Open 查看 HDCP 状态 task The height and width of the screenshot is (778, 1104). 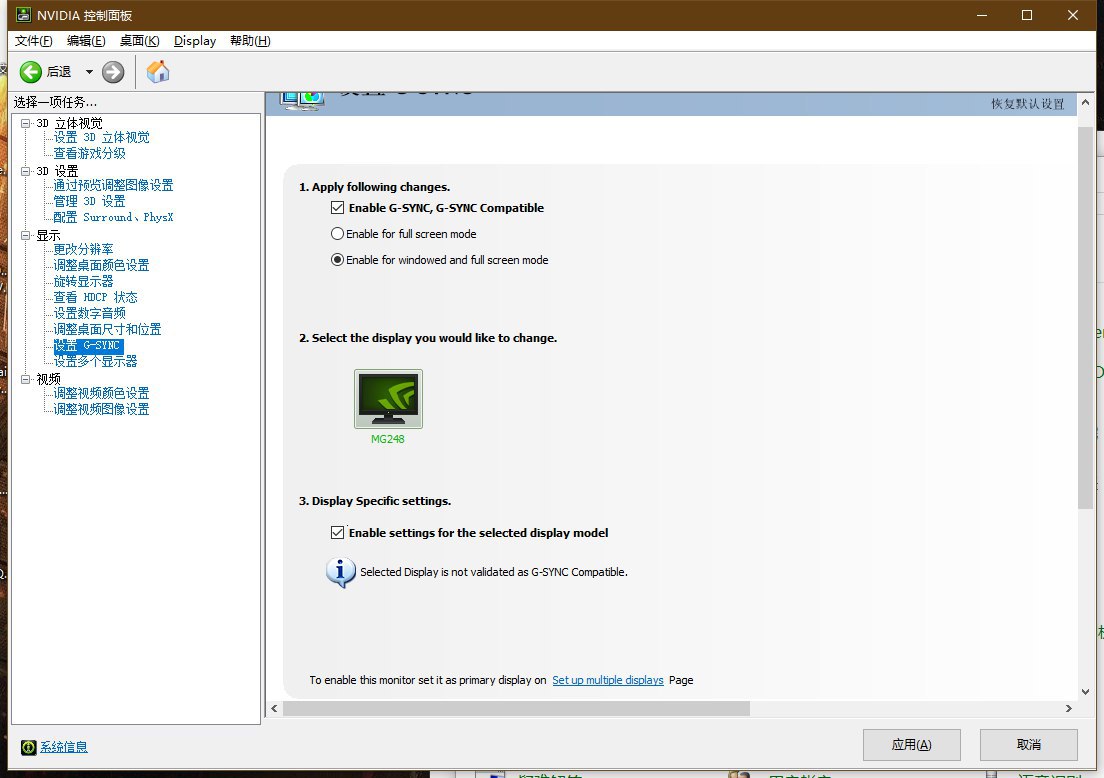pos(96,297)
